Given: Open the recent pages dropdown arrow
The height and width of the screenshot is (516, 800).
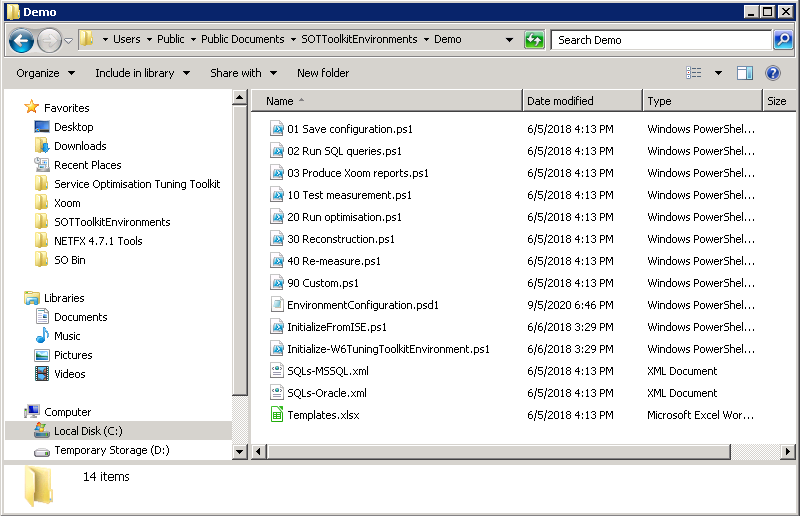Looking at the screenshot, I should 68,40.
